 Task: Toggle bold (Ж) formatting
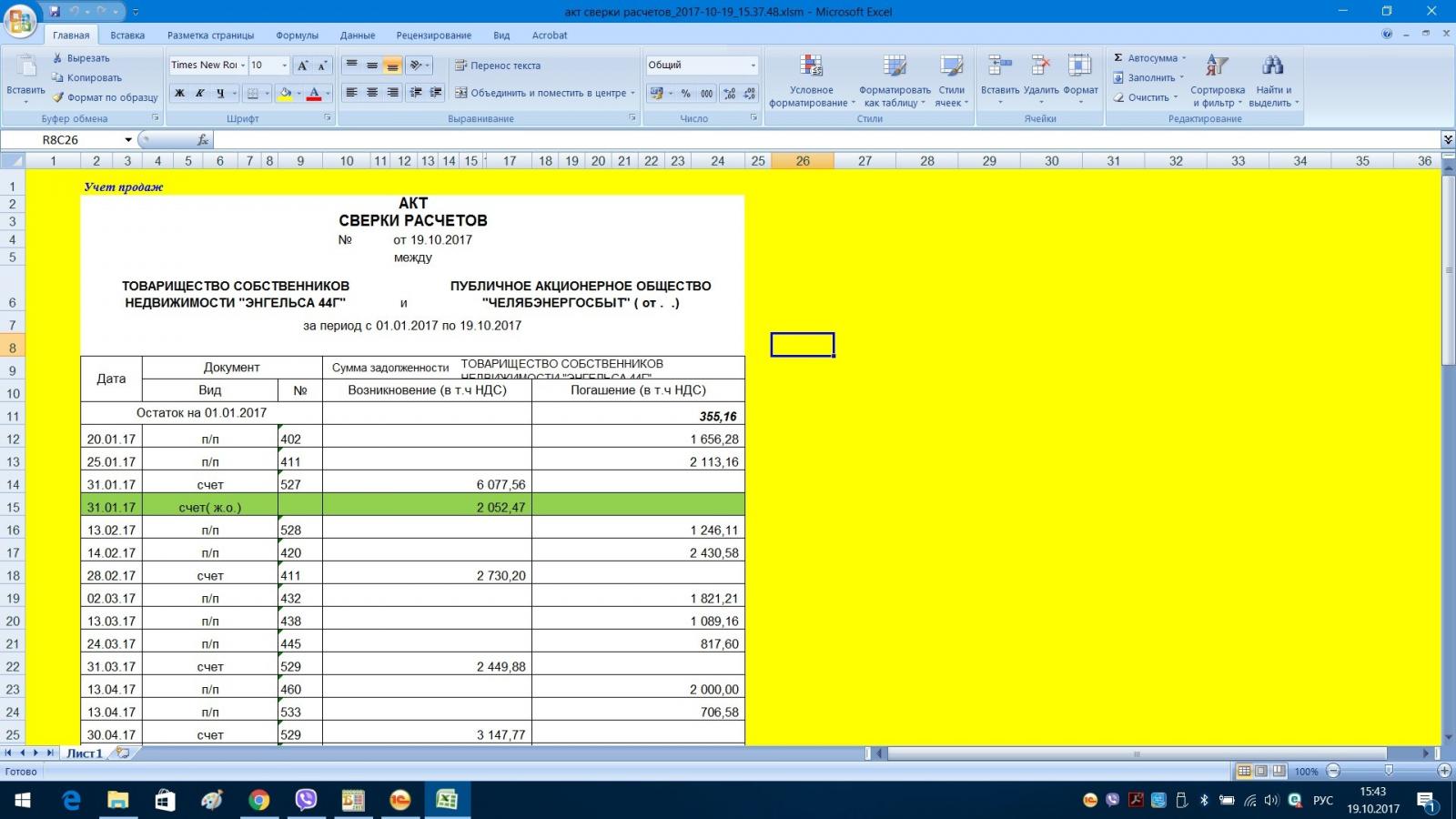(x=179, y=93)
